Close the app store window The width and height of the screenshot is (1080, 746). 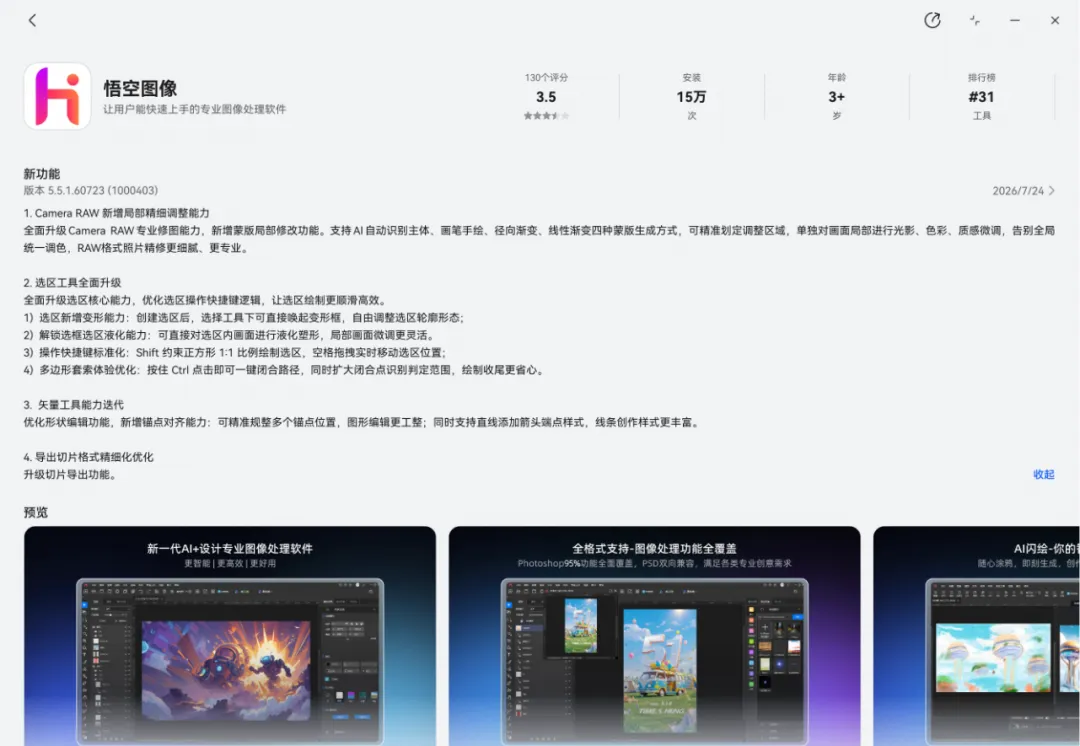(1055, 21)
